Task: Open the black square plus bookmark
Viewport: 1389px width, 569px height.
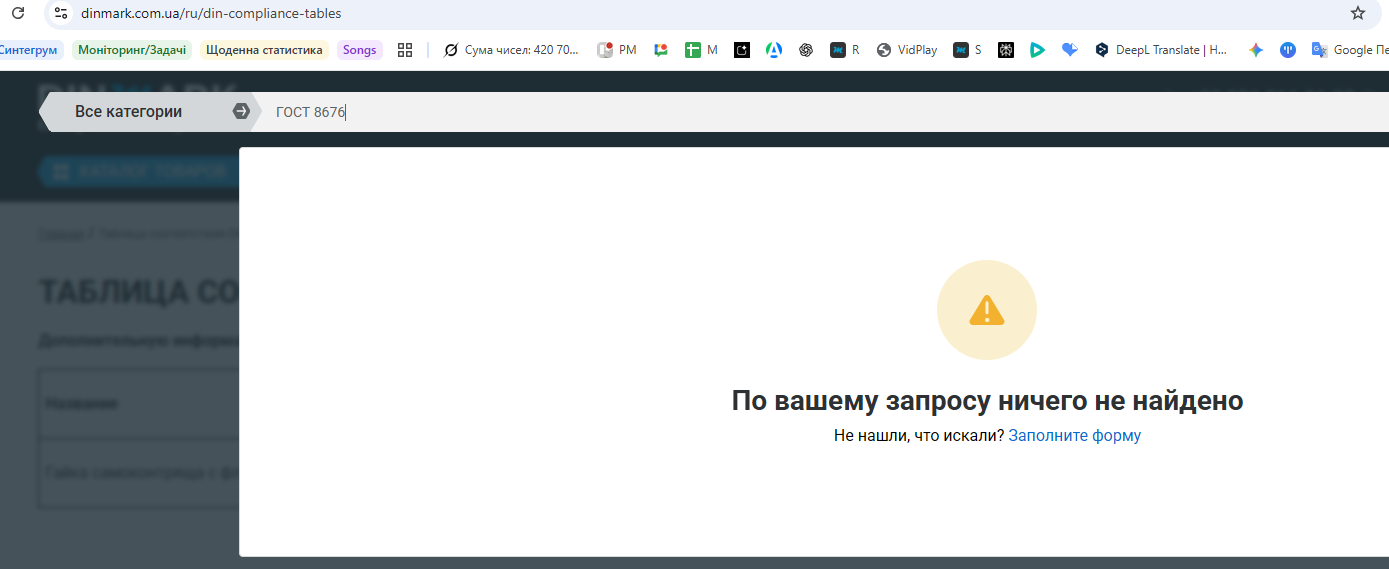Action: tap(741, 50)
